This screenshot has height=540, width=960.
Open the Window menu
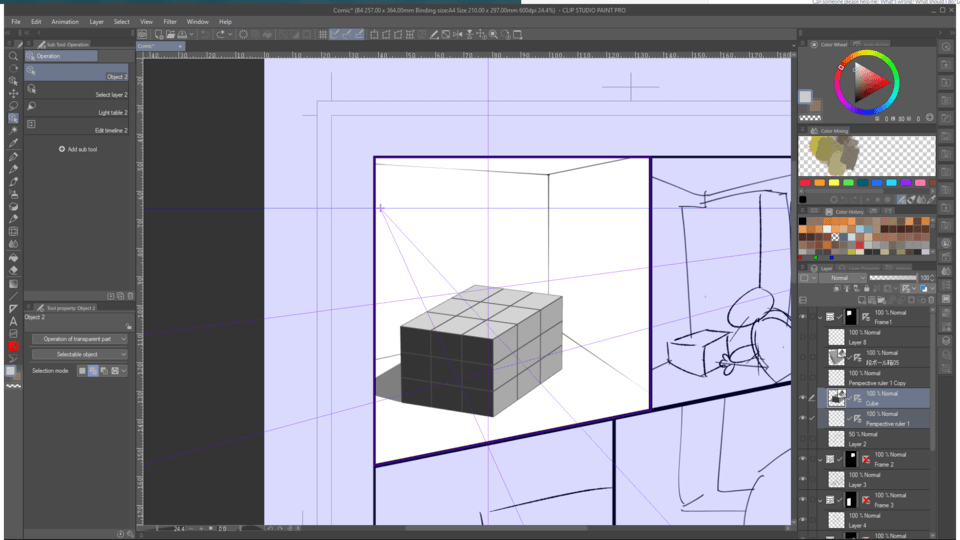tap(197, 21)
